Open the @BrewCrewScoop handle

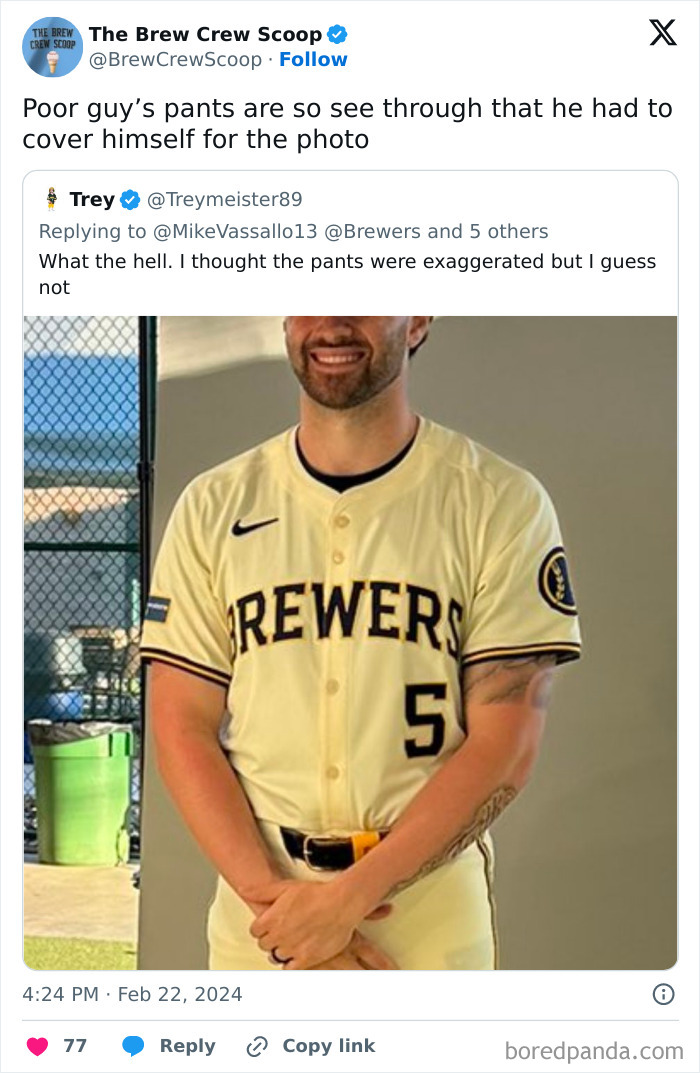pyautogui.click(x=176, y=61)
